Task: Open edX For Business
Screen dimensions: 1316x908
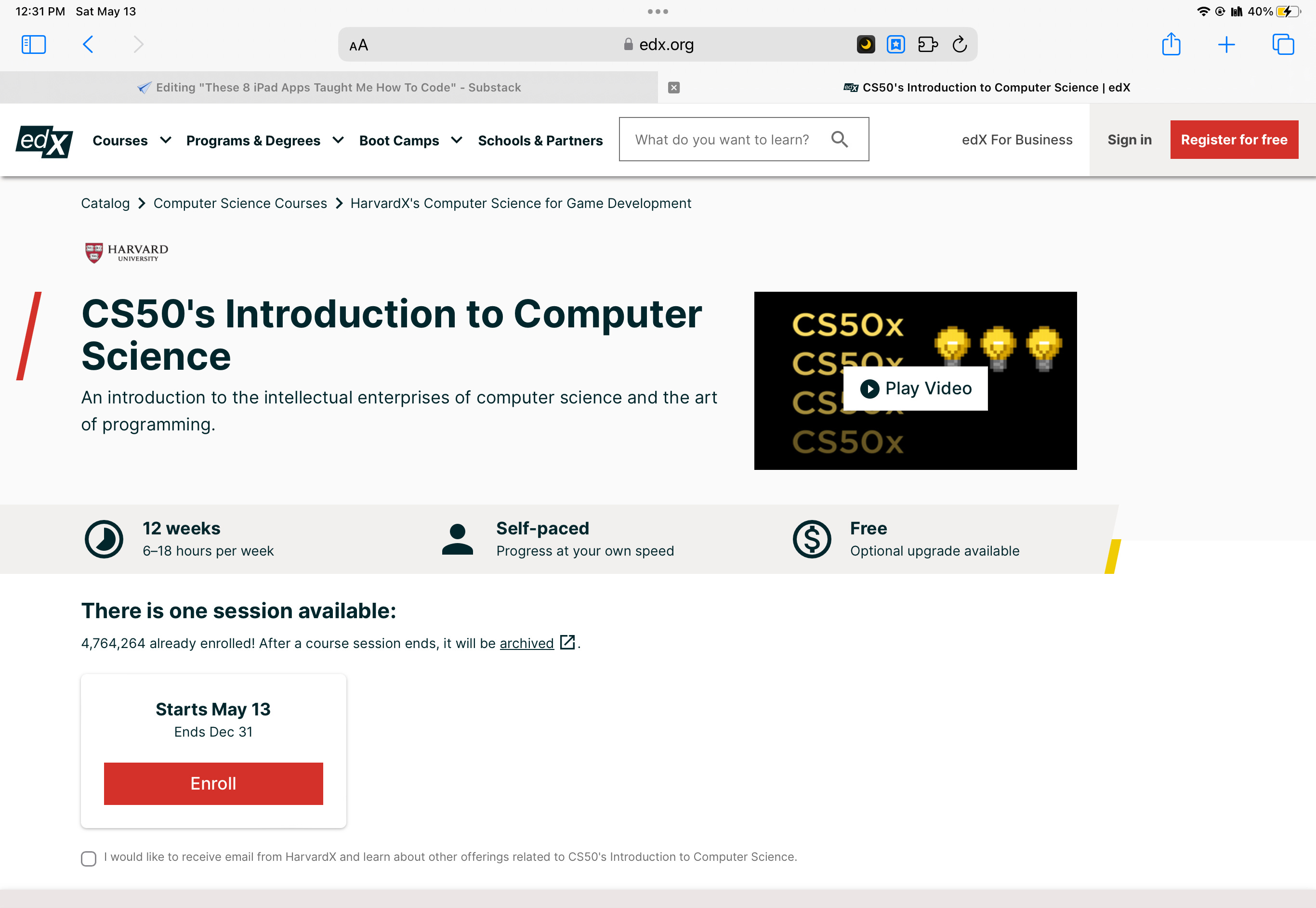Action: tap(1016, 140)
